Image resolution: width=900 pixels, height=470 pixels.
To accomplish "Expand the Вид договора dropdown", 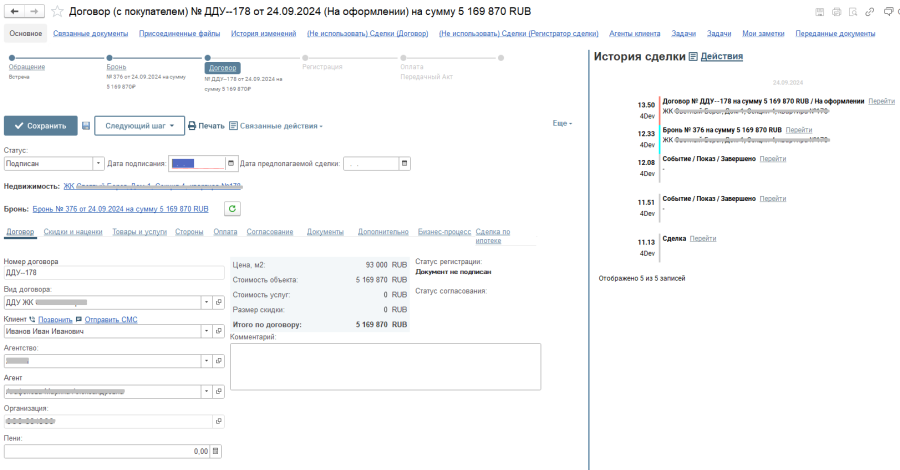I will (206, 301).
